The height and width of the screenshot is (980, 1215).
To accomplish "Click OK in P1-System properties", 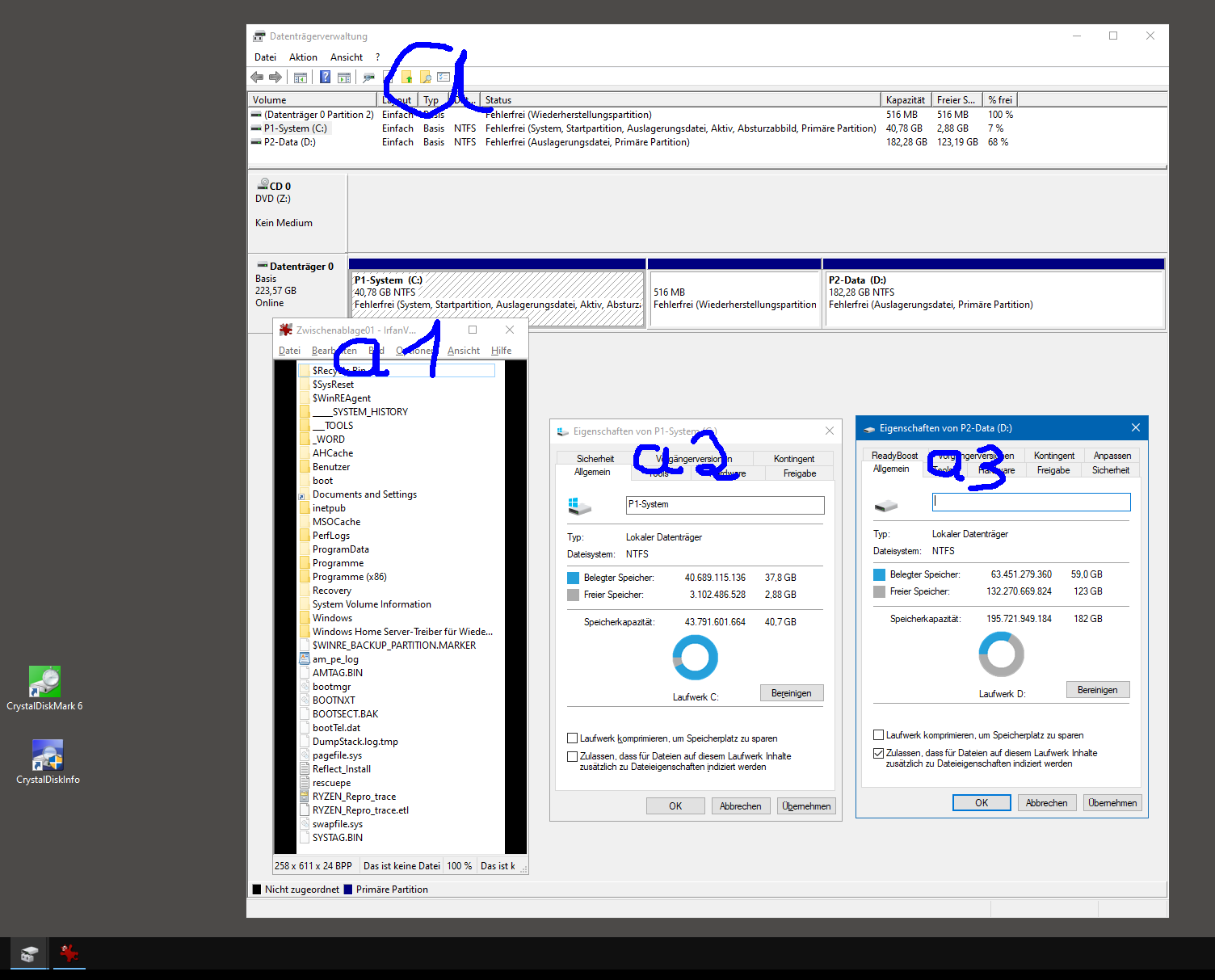I will [675, 806].
